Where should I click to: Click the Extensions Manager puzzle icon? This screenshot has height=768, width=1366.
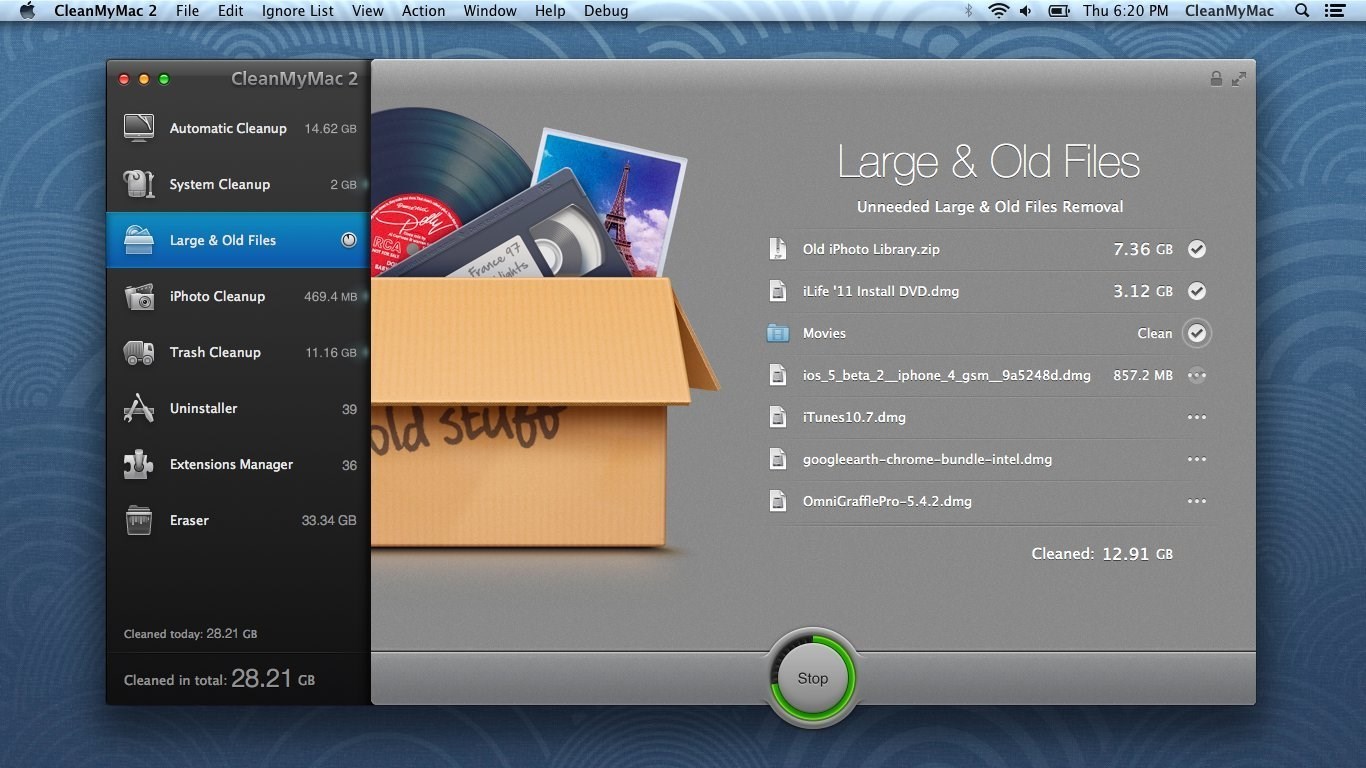(x=138, y=464)
